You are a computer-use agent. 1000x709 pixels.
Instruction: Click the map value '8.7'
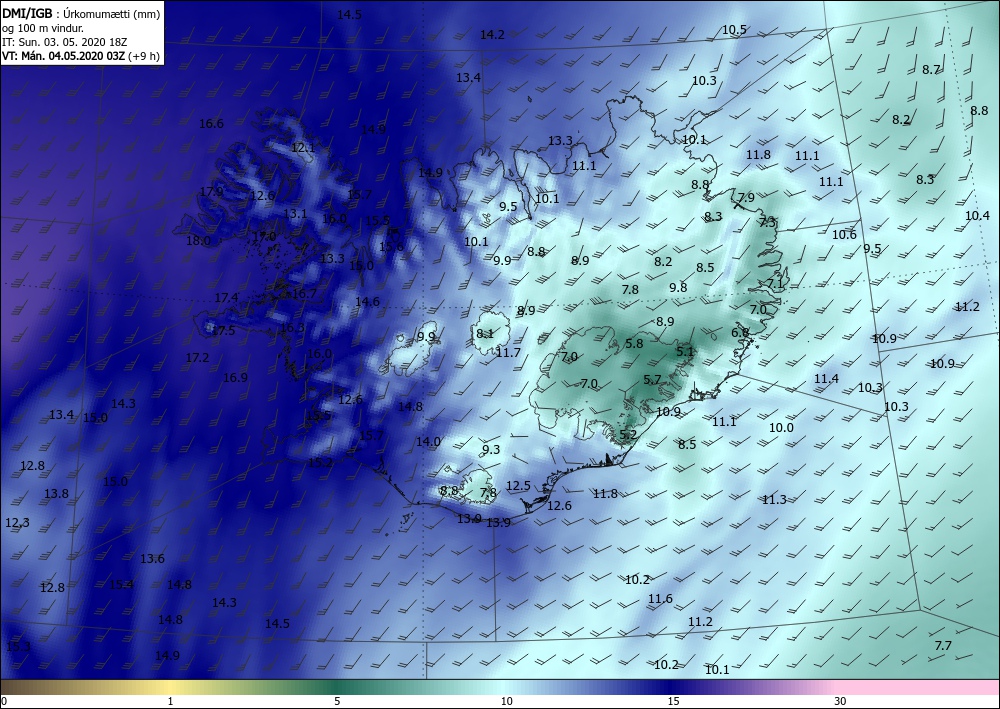pos(931,69)
